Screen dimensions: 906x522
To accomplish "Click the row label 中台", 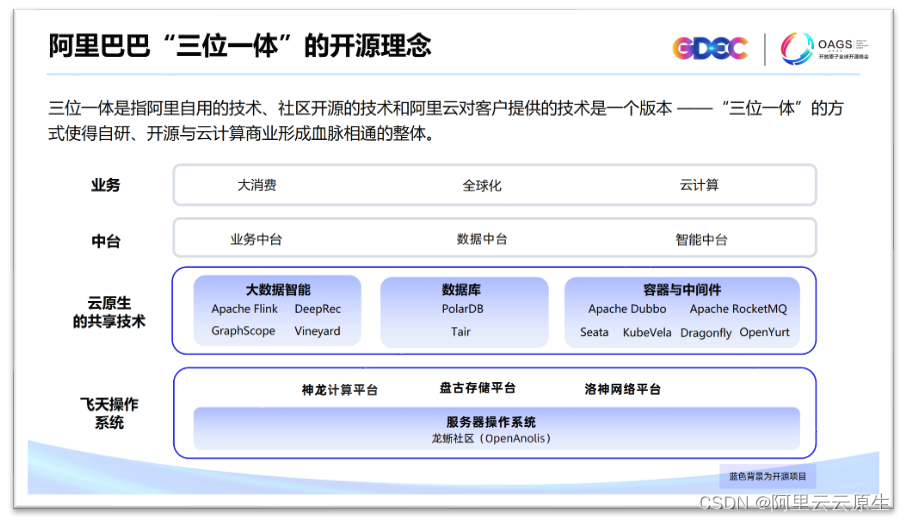I will (106, 241).
